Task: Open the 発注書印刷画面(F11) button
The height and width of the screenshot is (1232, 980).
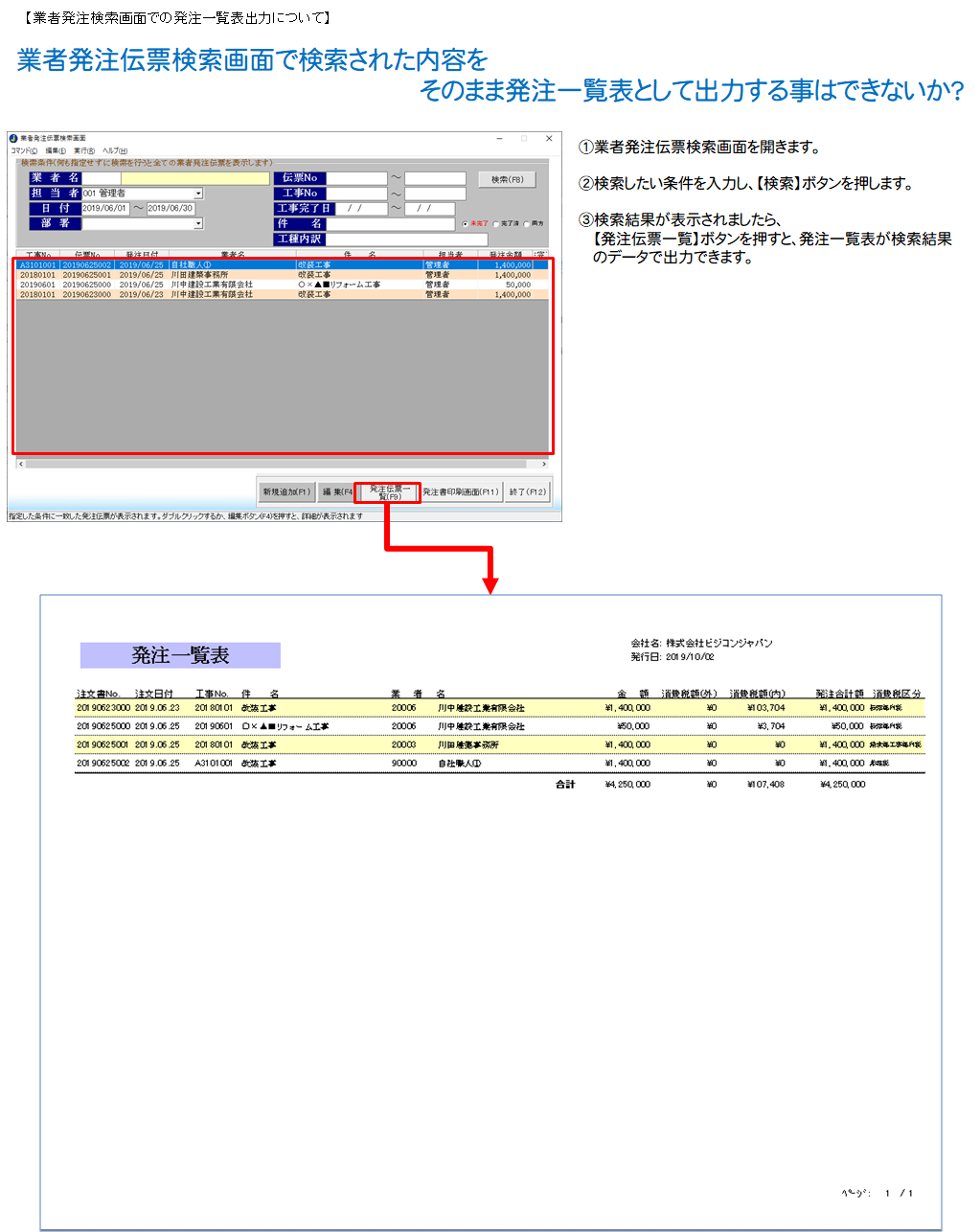Action: [x=461, y=492]
